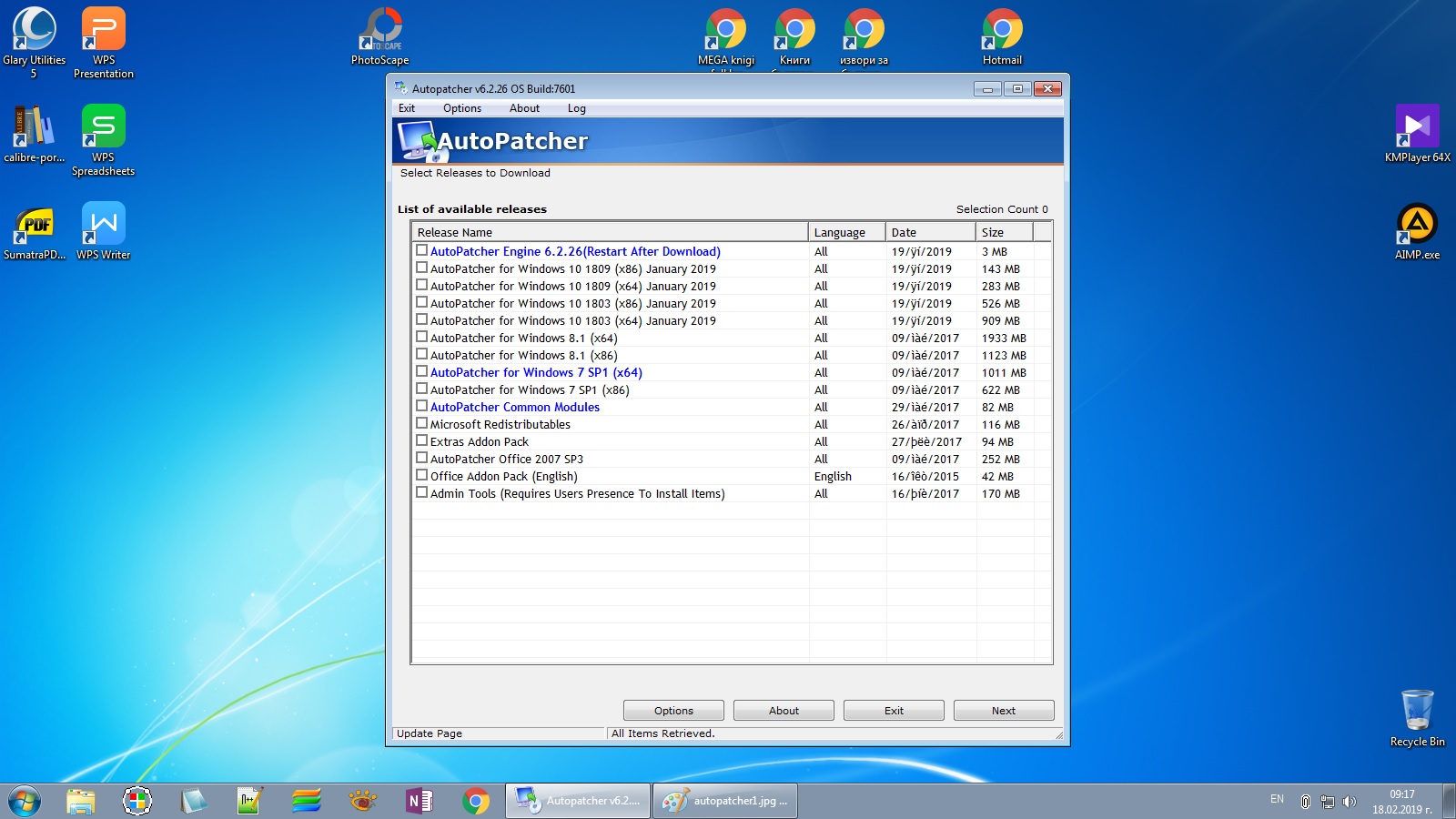This screenshot has height=819, width=1456.
Task: Check AutoPatcher Common Modules
Action: [x=421, y=406]
